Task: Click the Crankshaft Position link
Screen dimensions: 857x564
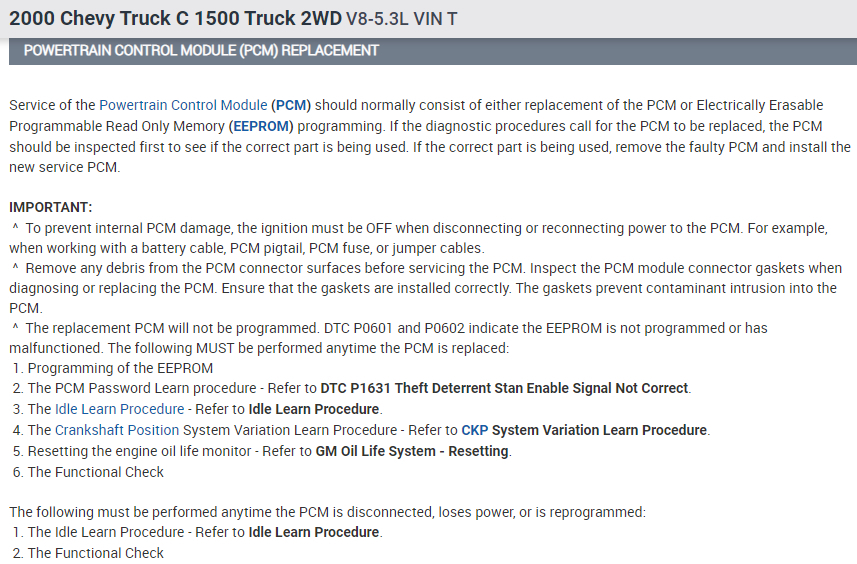Action: [117, 430]
